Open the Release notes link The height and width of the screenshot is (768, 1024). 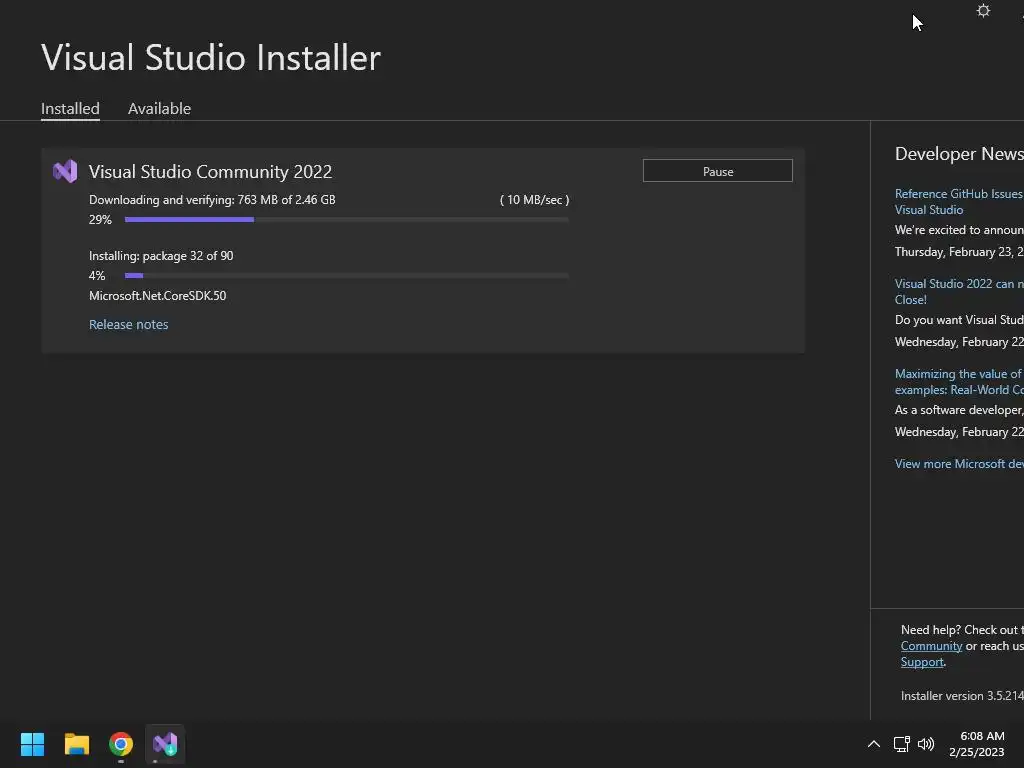129,325
